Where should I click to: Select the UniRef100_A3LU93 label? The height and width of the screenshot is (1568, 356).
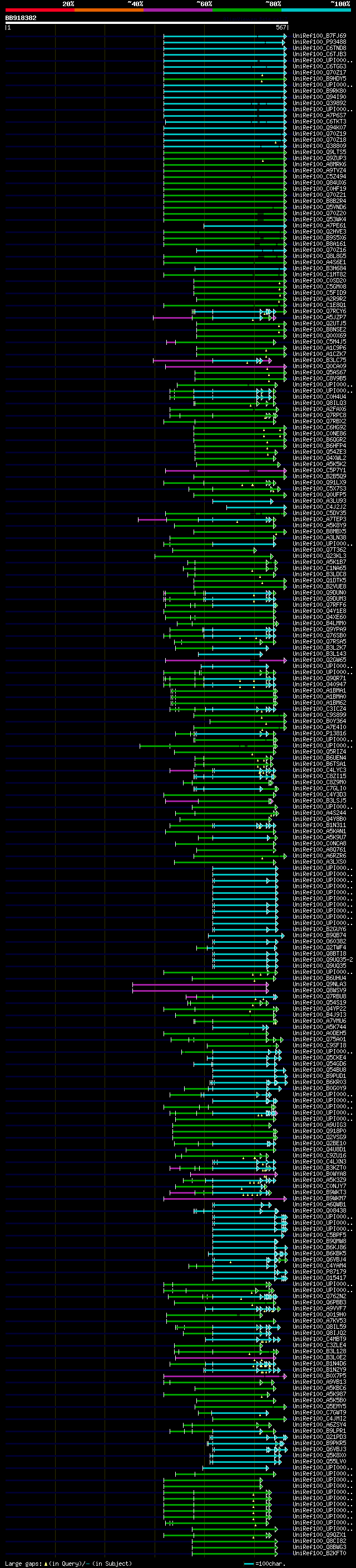coord(319,501)
